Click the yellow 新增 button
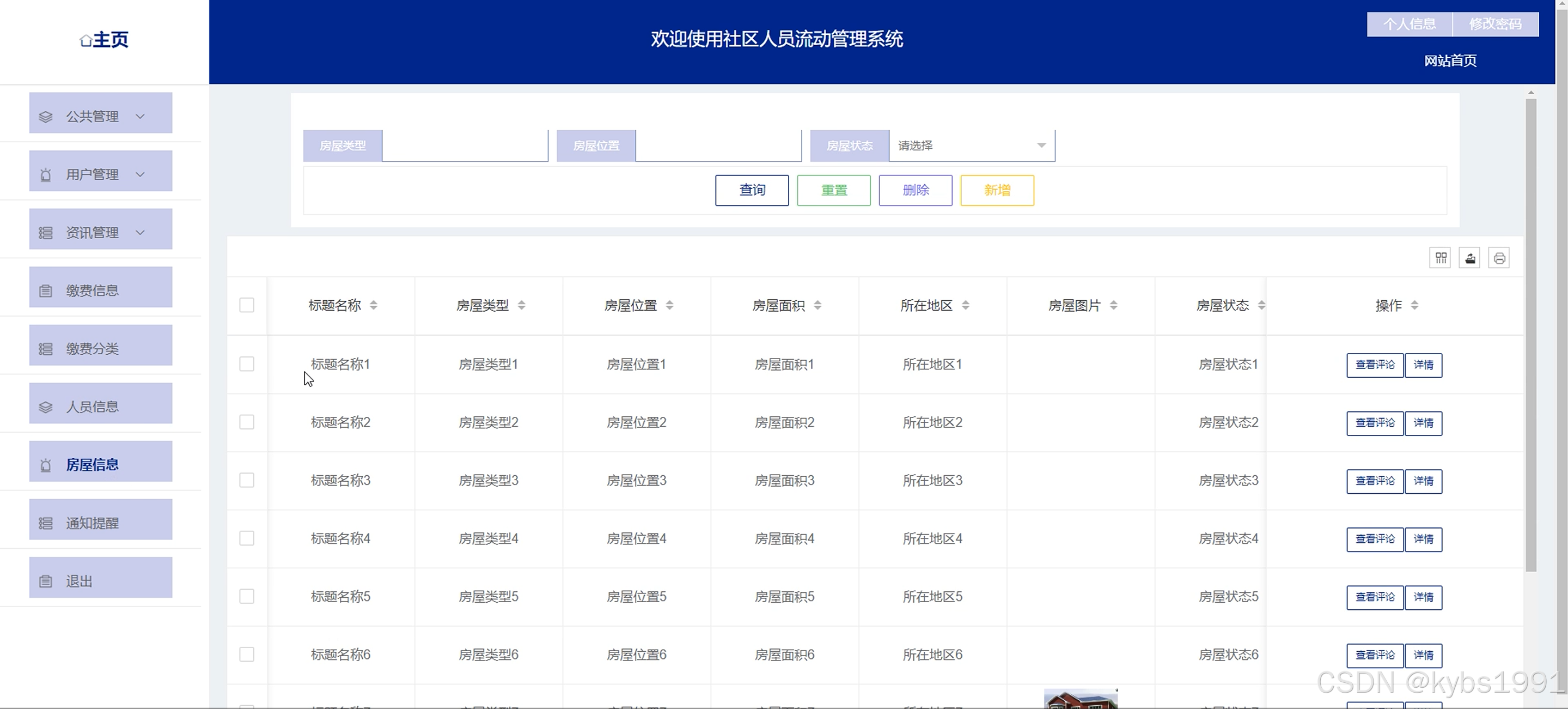The image size is (1568, 709). point(997,190)
